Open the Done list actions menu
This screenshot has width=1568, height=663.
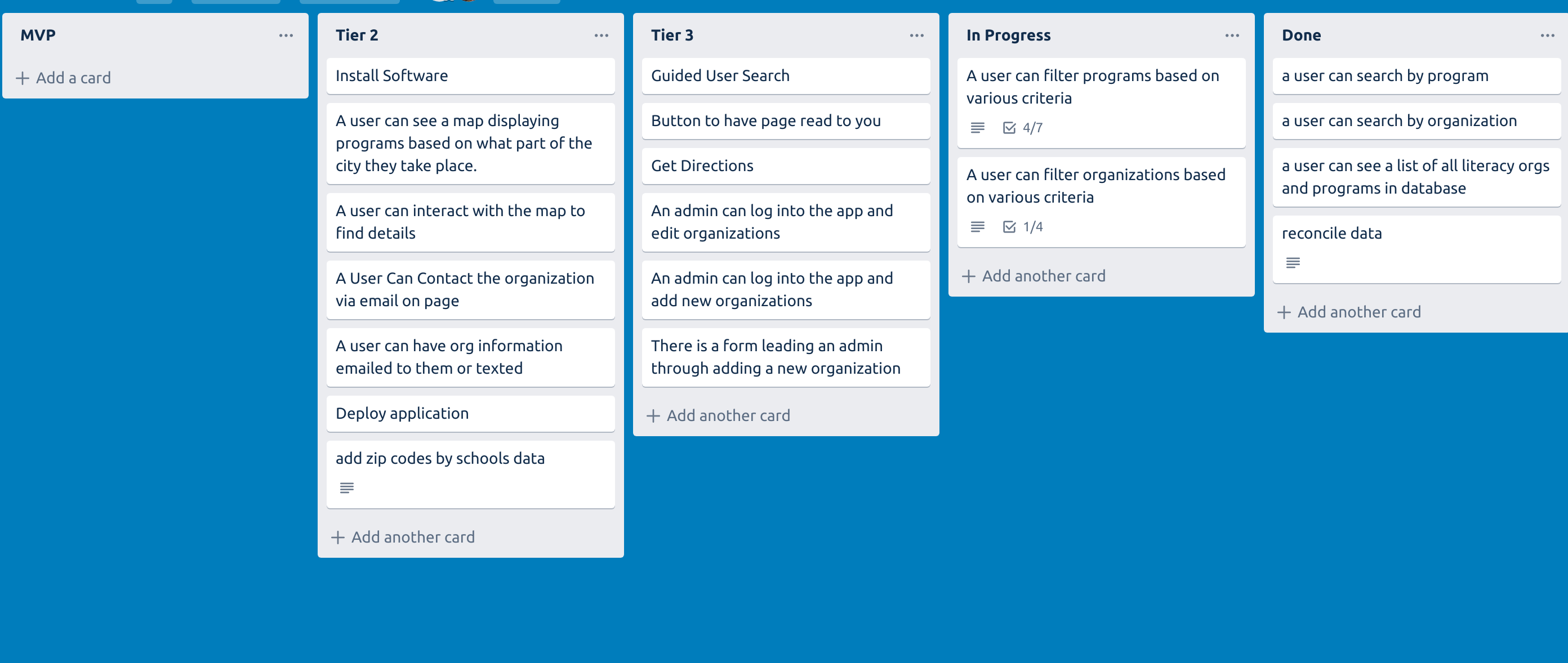coord(1547,35)
